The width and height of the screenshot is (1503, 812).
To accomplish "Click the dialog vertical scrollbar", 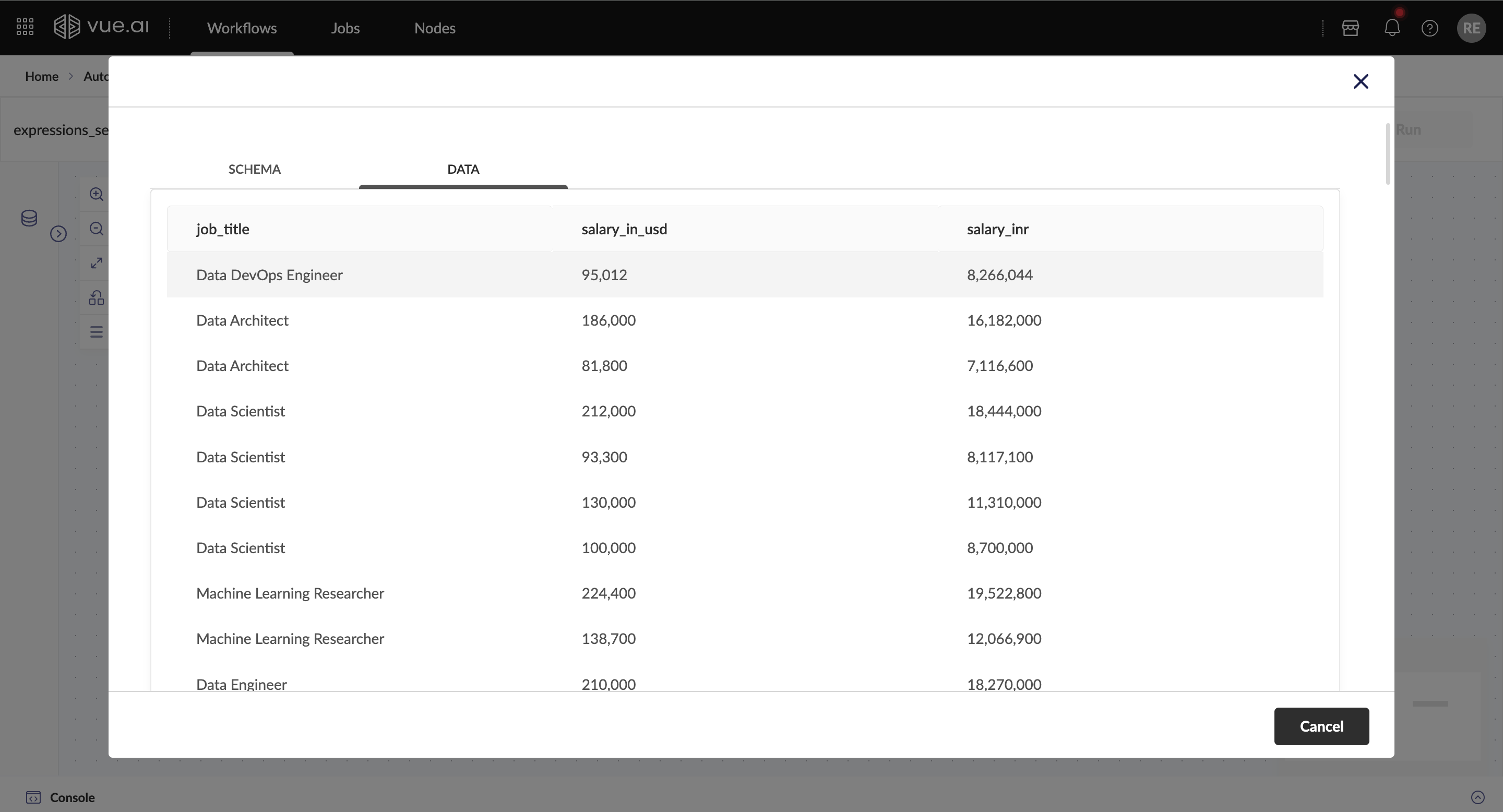I will (x=1388, y=154).
